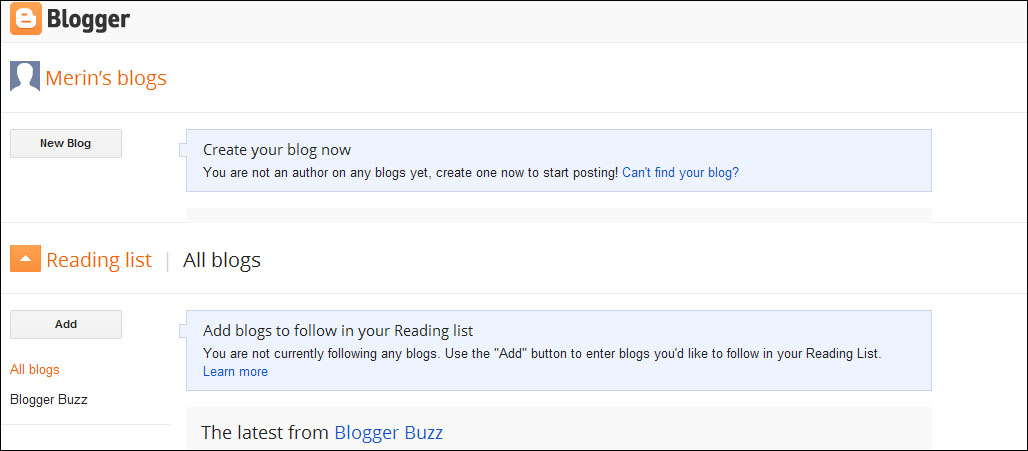Open the Learn more link
This screenshot has height=451, width=1028.
[x=235, y=372]
